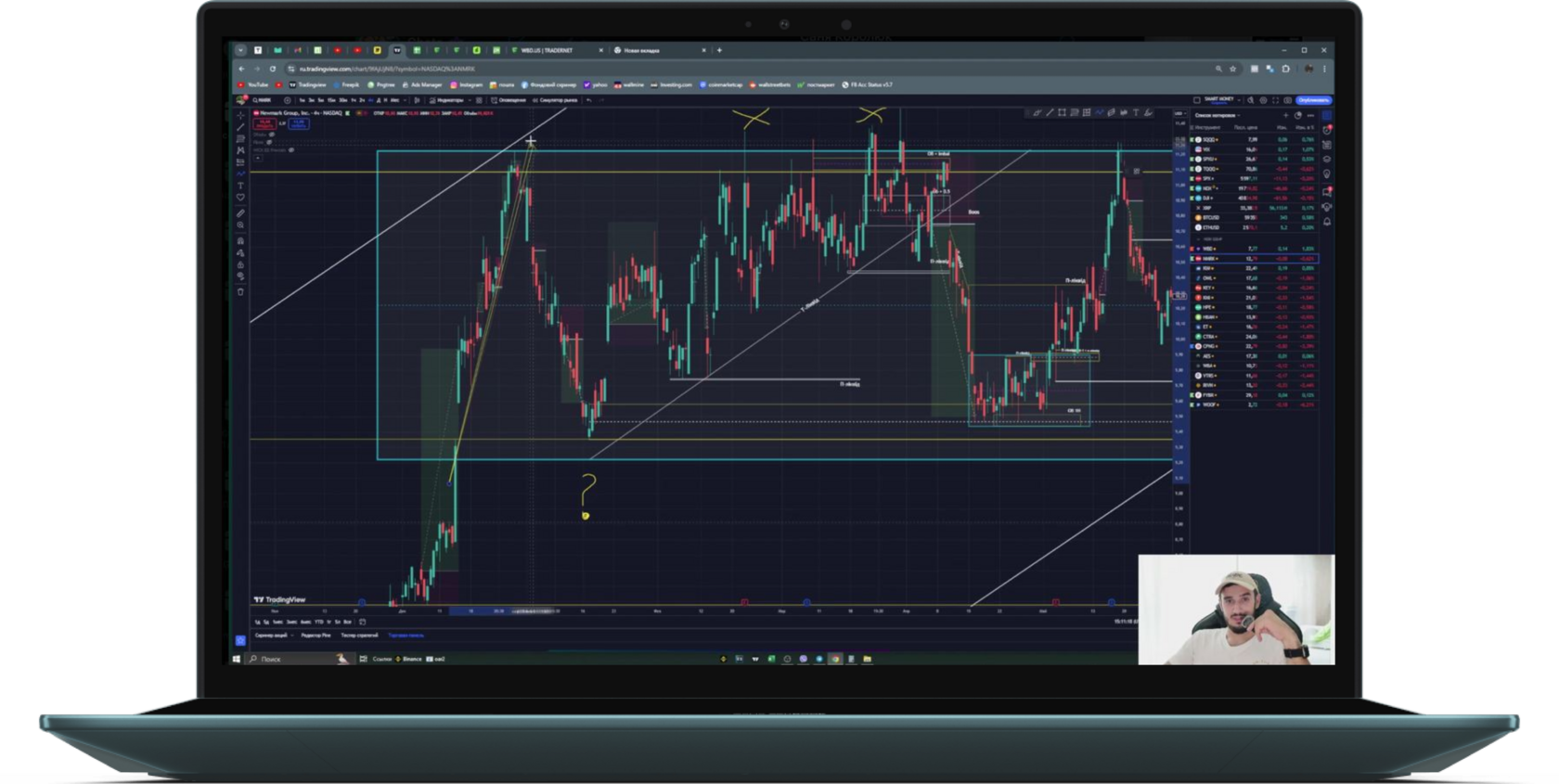Viewport: 1559px width, 784px height.
Task: Click the red Sell price button
Action: 264,123
